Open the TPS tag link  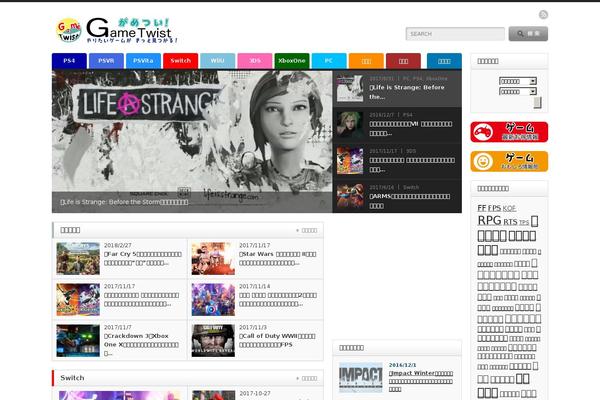pyautogui.click(x=524, y=223)
